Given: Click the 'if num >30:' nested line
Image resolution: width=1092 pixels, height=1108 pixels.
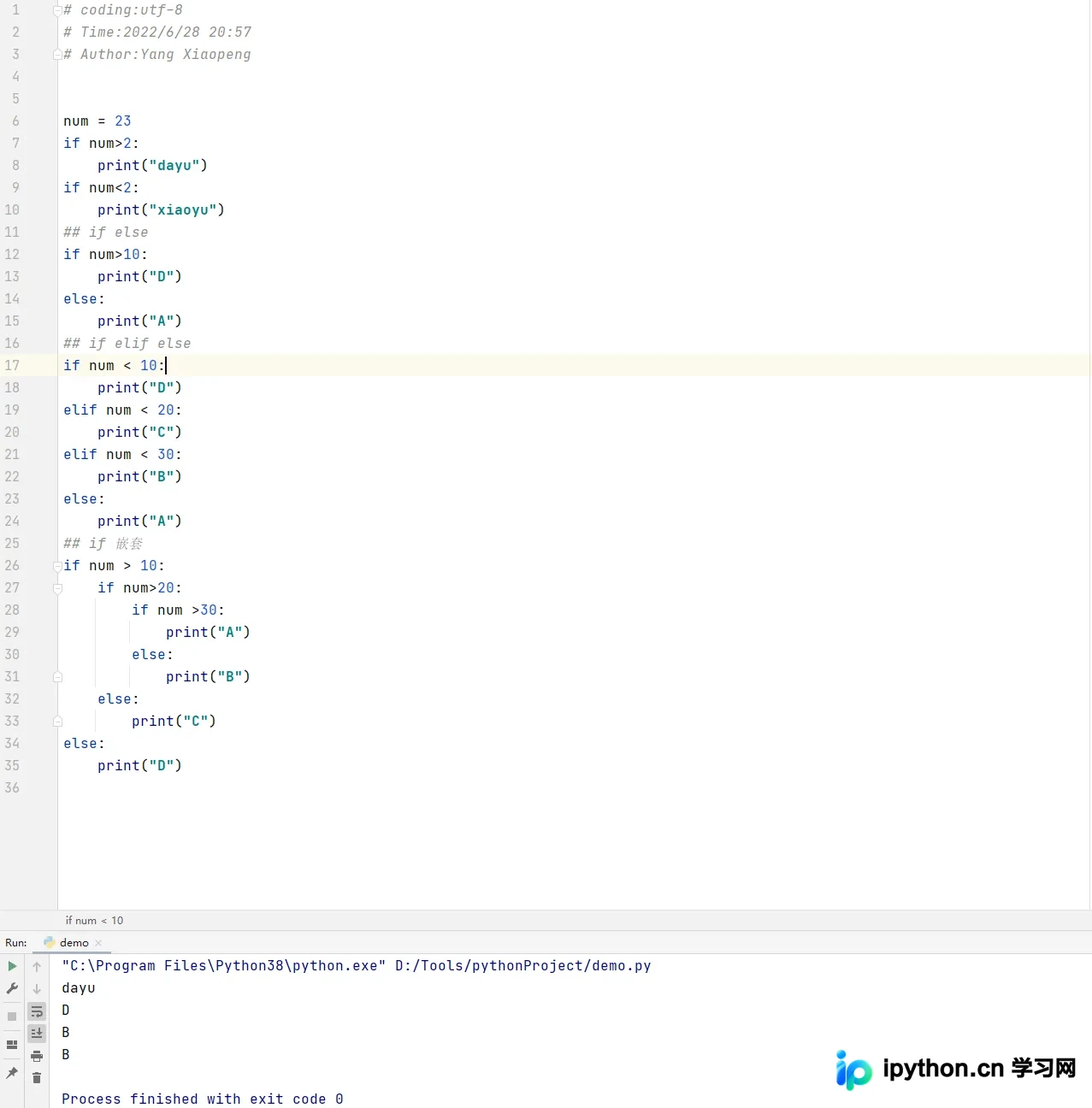Looking at the screenshot, I should tap(178, 610).
